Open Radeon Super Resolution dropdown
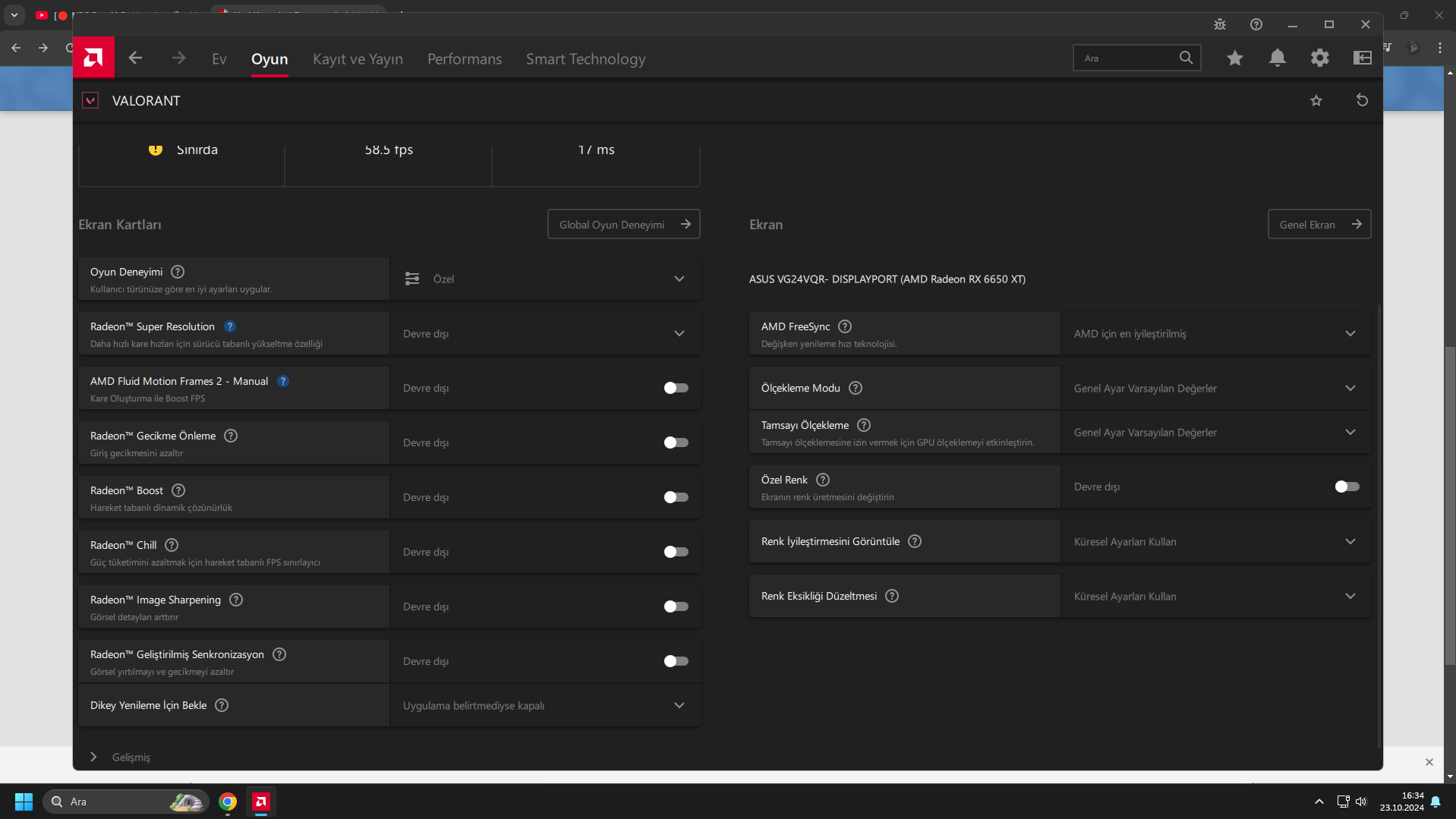Screen dimensions: 1456x819 545,333
